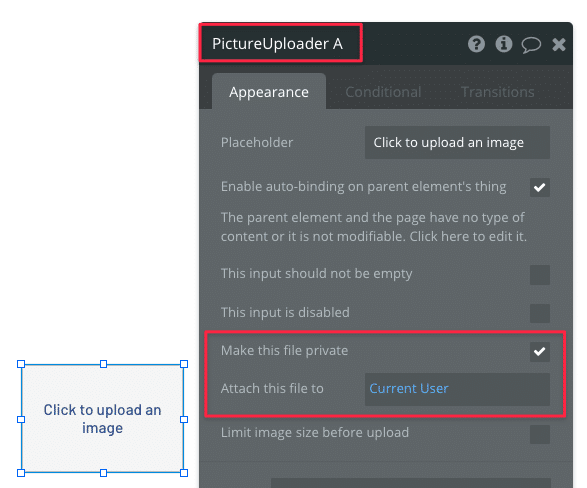Check This input is disabled

539,313
